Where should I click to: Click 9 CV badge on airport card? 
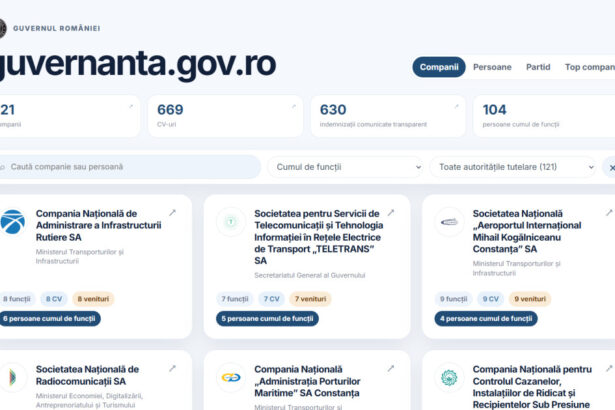tap(491, 299)
